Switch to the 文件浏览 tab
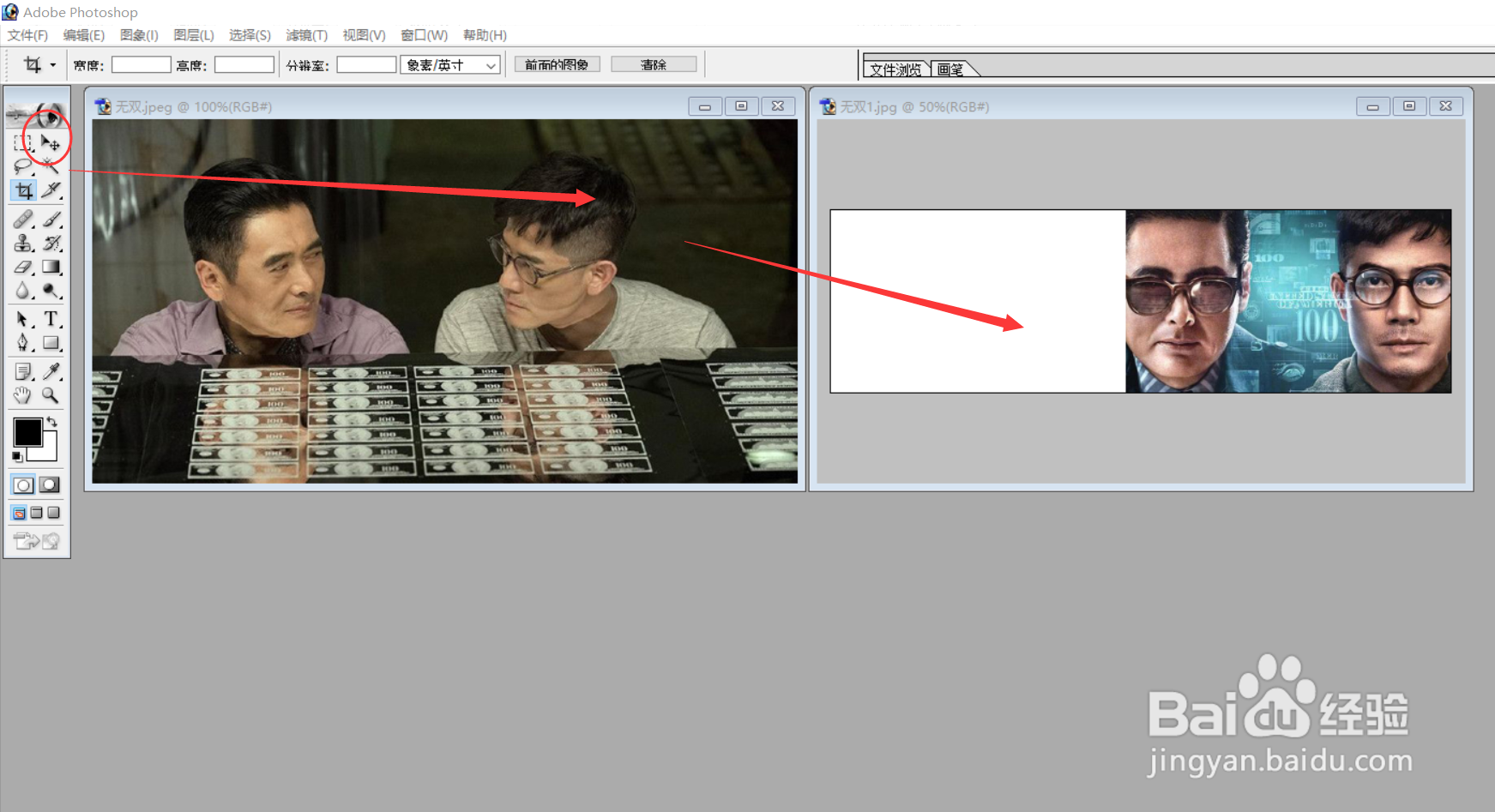Image resolution: width=1495 pixels, height=812 pixels. (895, 69)
